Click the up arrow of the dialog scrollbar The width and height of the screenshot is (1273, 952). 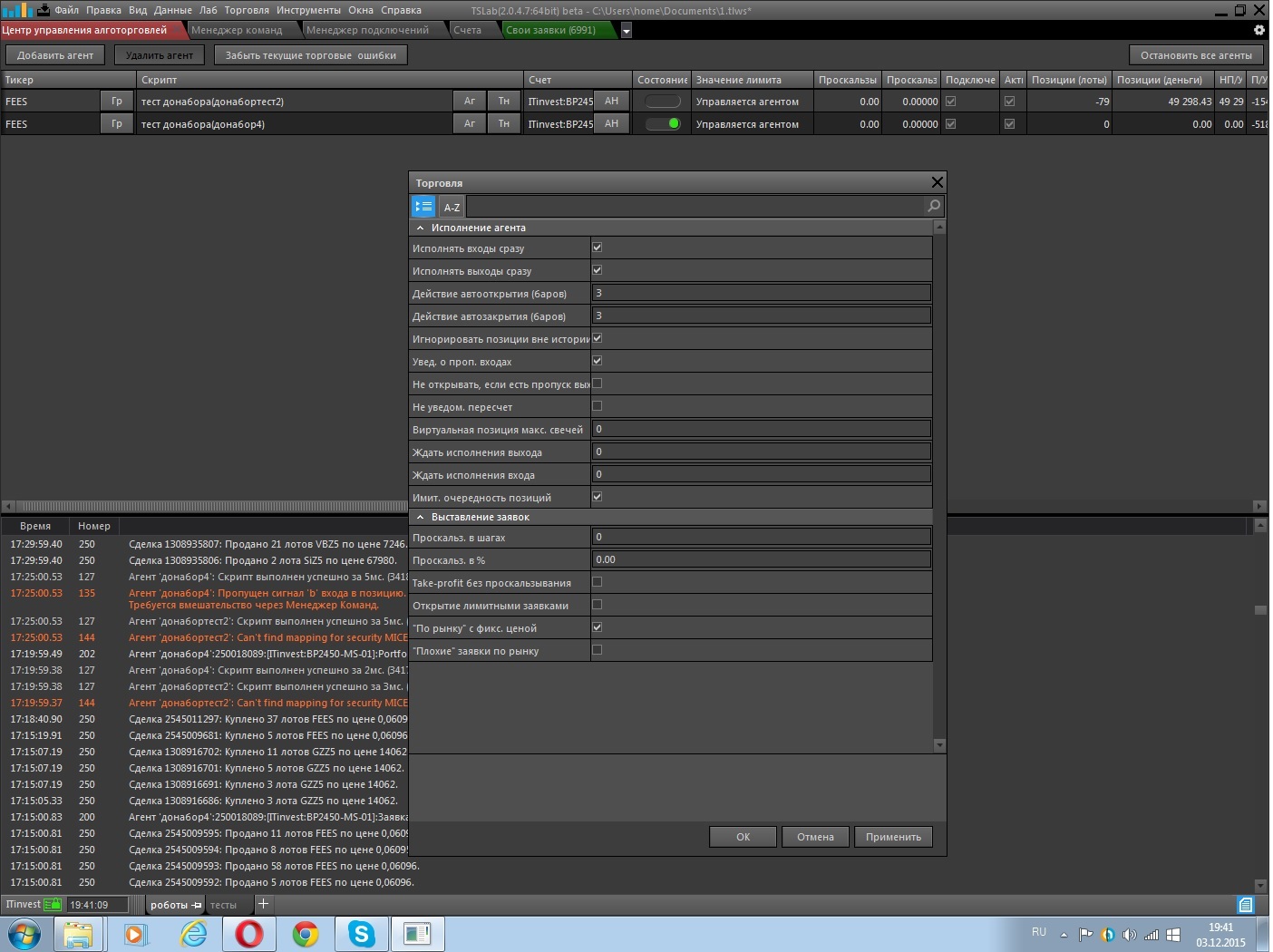click(x=939, y=227)
